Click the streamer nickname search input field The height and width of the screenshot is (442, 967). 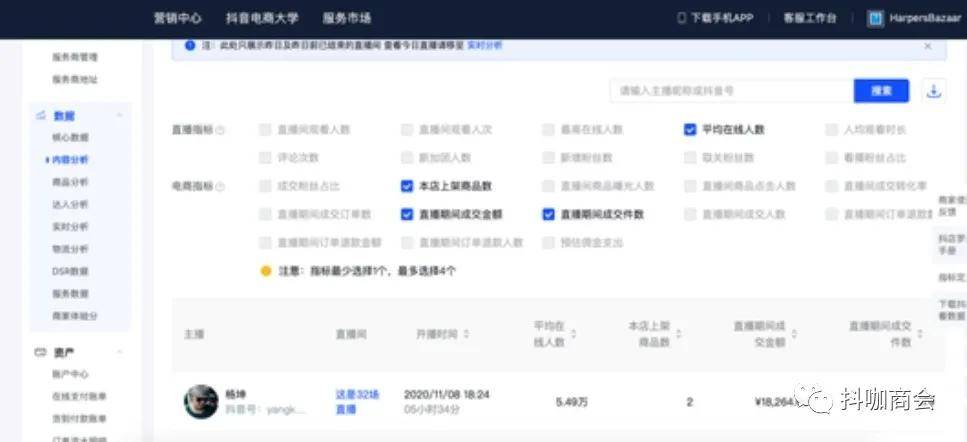[732, 91]
